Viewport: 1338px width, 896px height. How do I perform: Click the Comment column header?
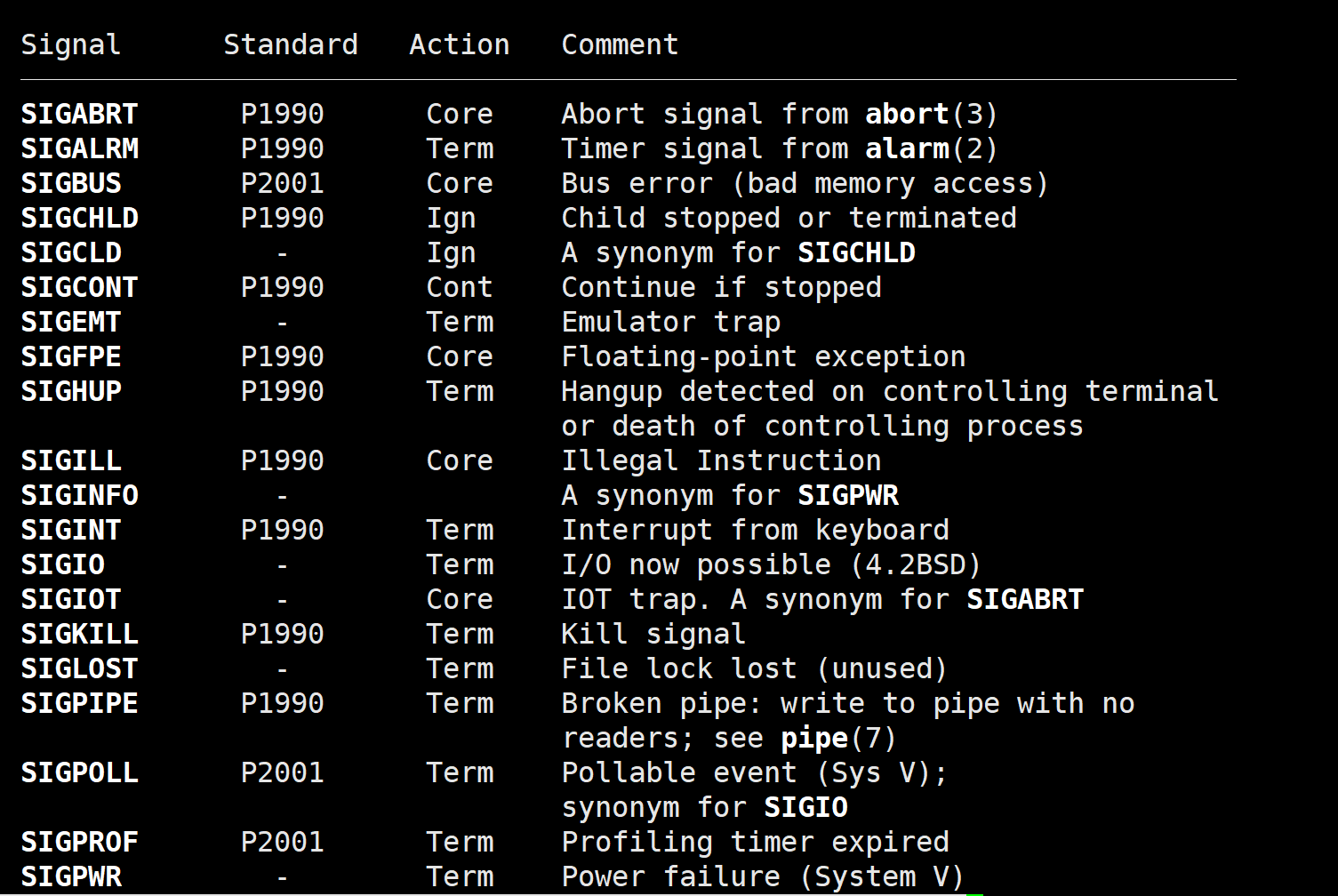[x=620, y=45]
